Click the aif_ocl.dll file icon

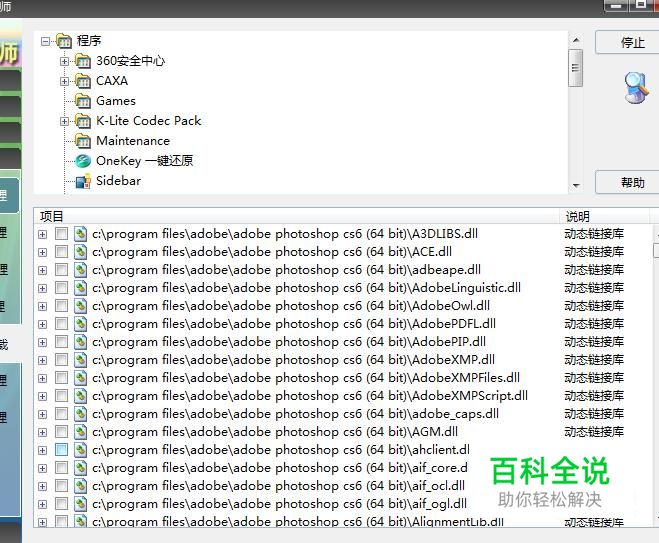(80, 486)
